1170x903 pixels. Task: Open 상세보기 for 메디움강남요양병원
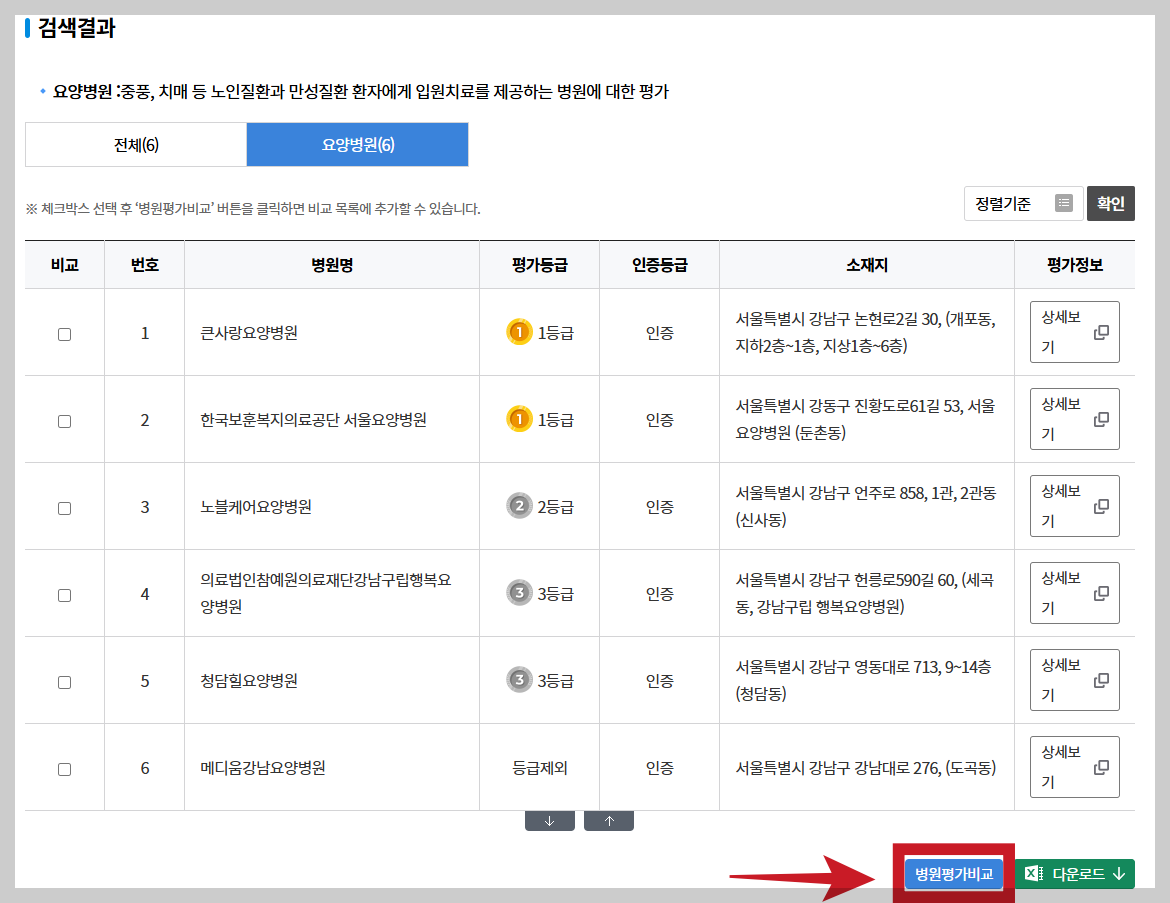click(x=1074, y=767)
